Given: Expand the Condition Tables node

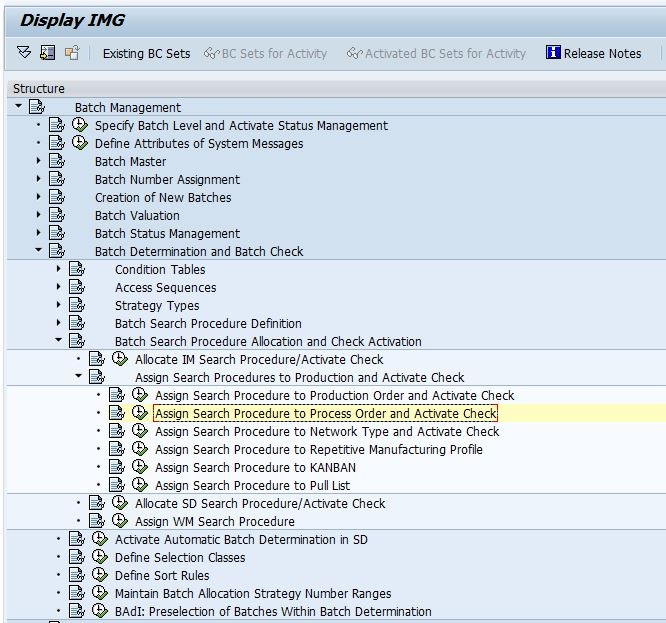Looking at the screenshot, I should (59, 269).
